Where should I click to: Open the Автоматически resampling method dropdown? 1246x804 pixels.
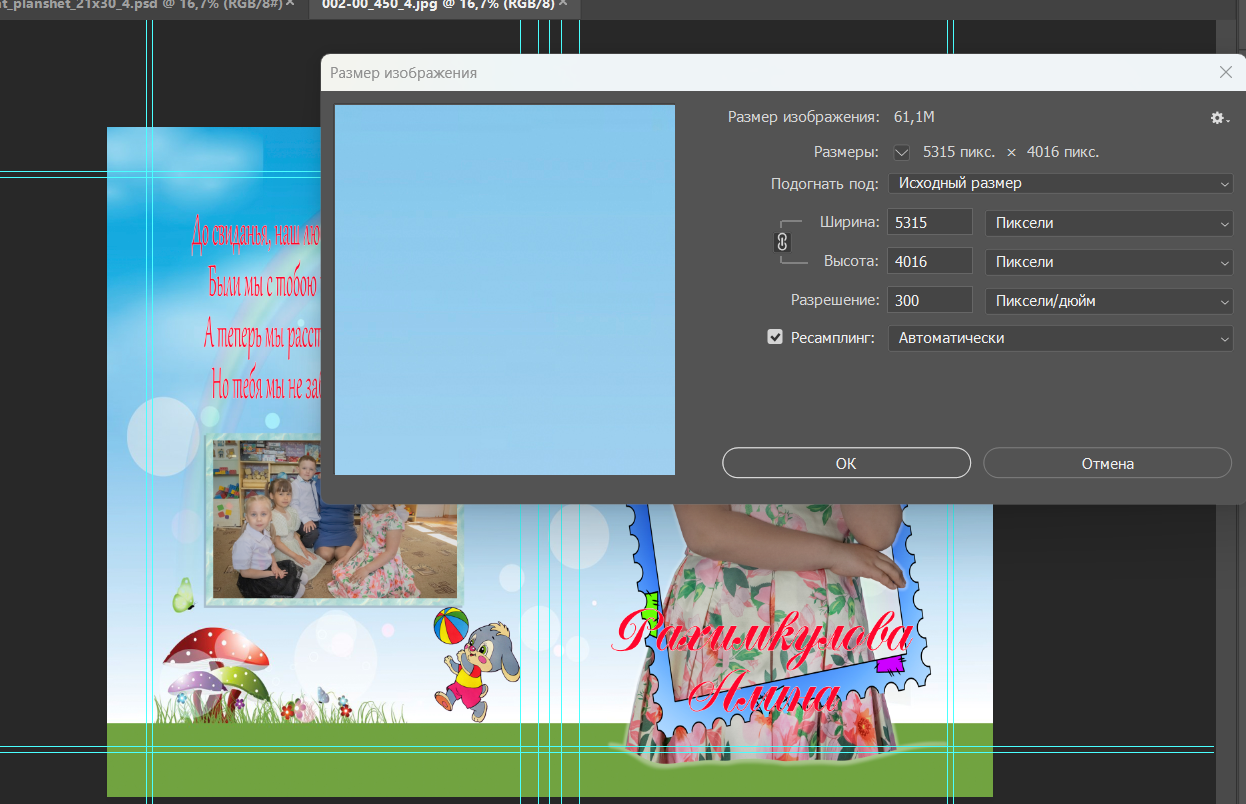pyautogui.click(x=1060, y=339)
